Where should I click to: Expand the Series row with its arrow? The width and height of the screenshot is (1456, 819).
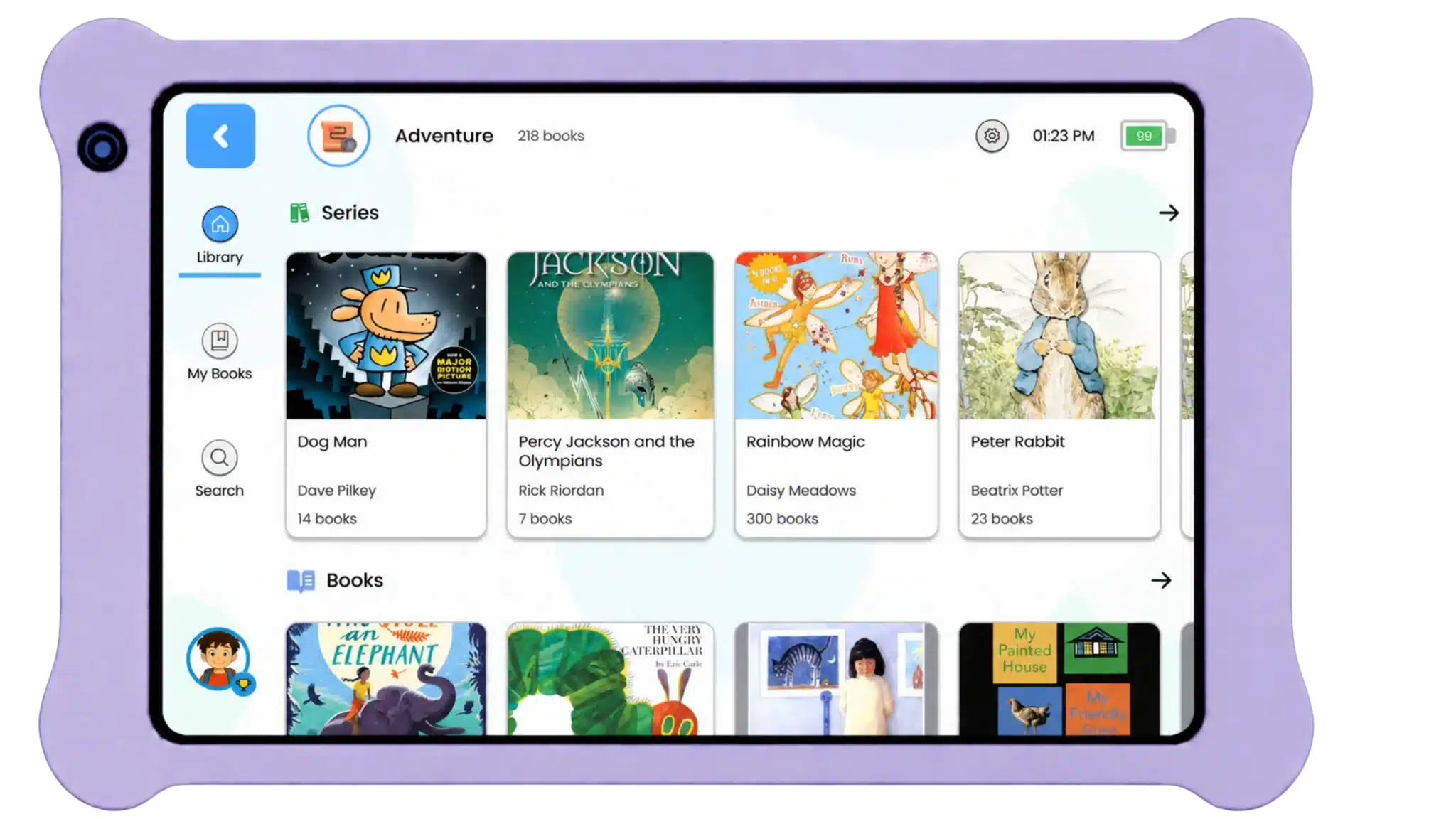tap(1169, 213)
